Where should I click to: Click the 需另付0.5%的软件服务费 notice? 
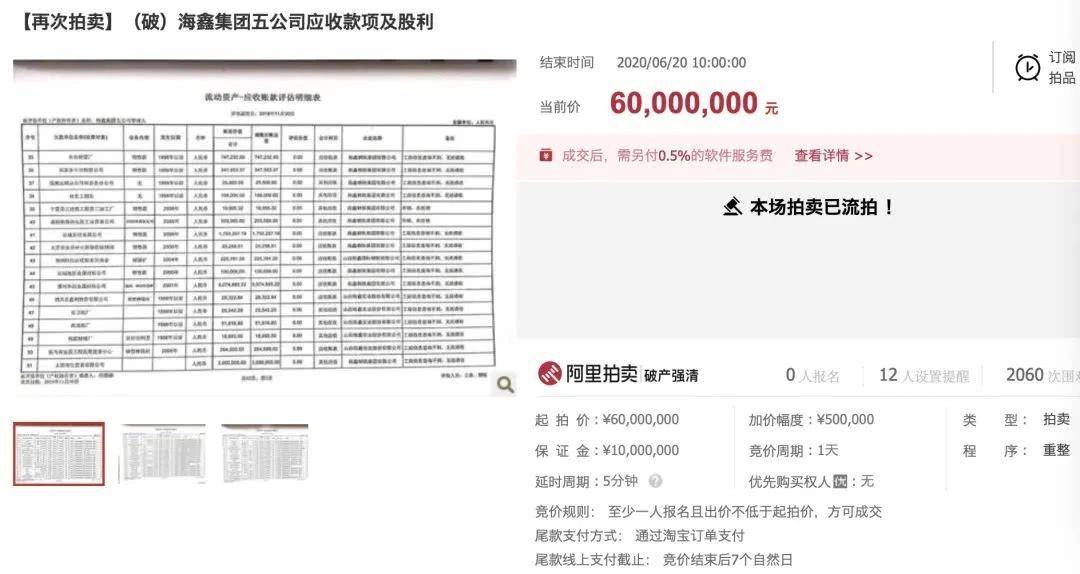point(694,156)
